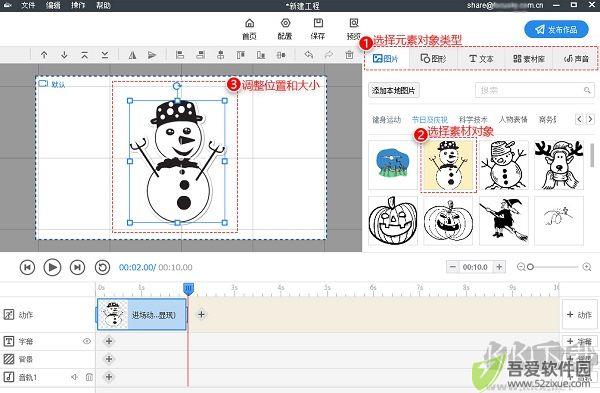600x393 pixels.
Task: Show previous categories with left chevron
Action: pos(579,119)
